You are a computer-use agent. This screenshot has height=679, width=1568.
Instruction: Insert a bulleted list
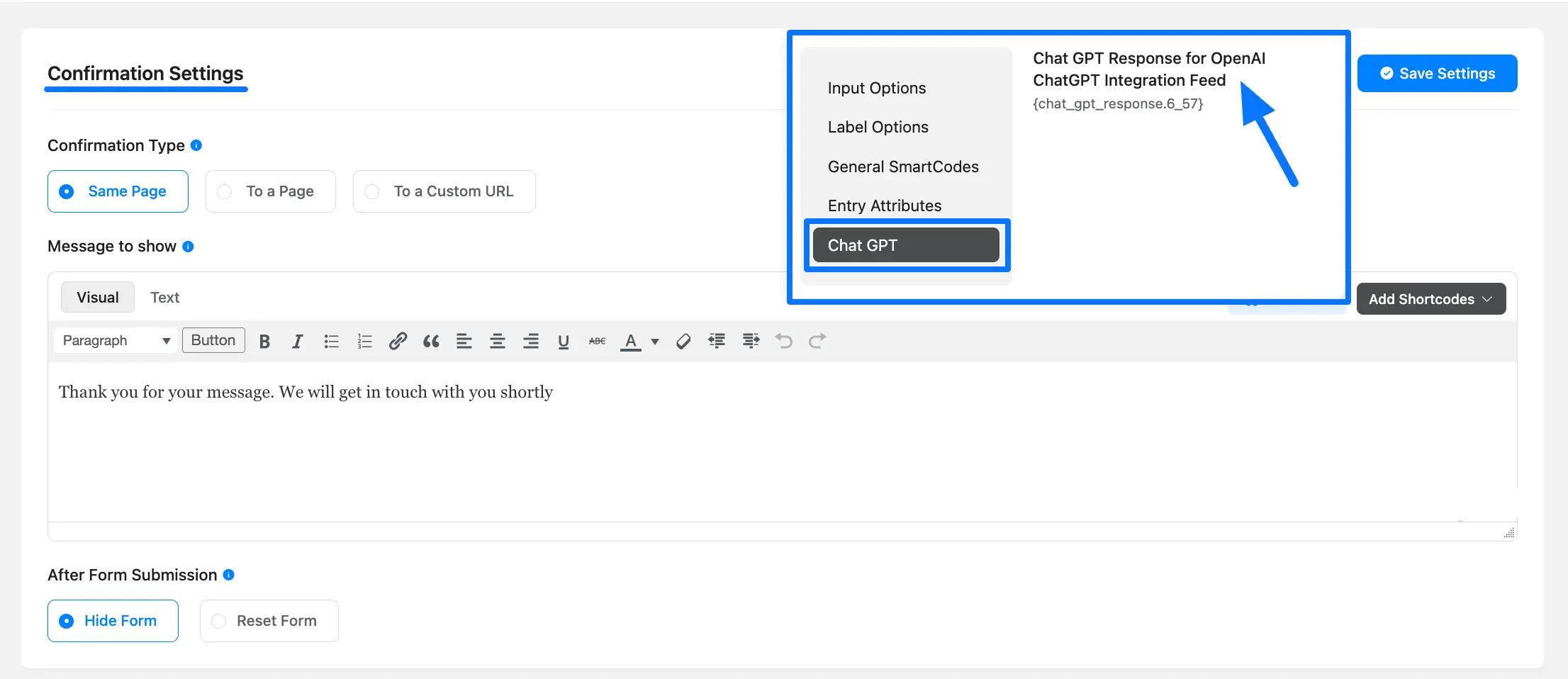(331, 342)
